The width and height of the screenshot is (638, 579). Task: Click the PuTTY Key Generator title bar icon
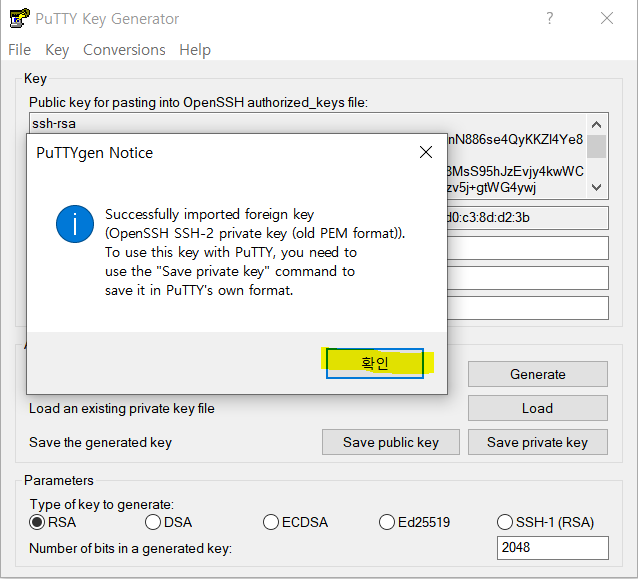(x=19, y=18)
